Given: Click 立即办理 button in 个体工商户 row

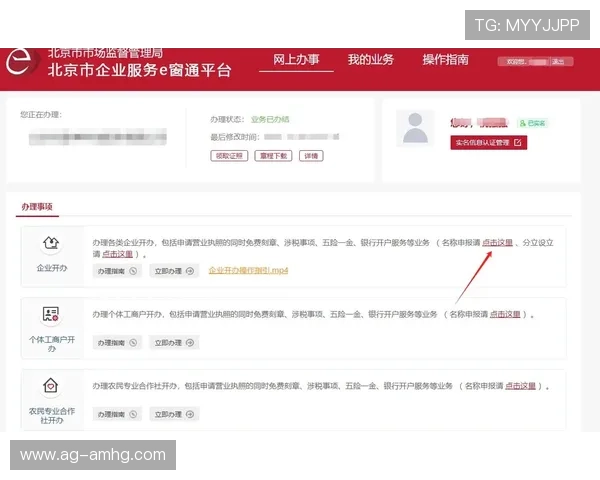Looking at the screenshot, I should [174, 342].
